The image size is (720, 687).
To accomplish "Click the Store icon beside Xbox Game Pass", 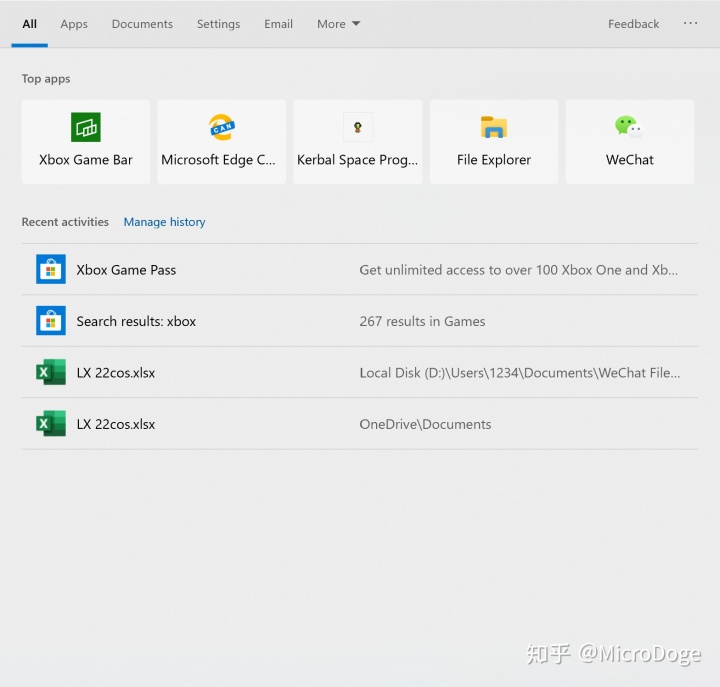I will [51, 269].
